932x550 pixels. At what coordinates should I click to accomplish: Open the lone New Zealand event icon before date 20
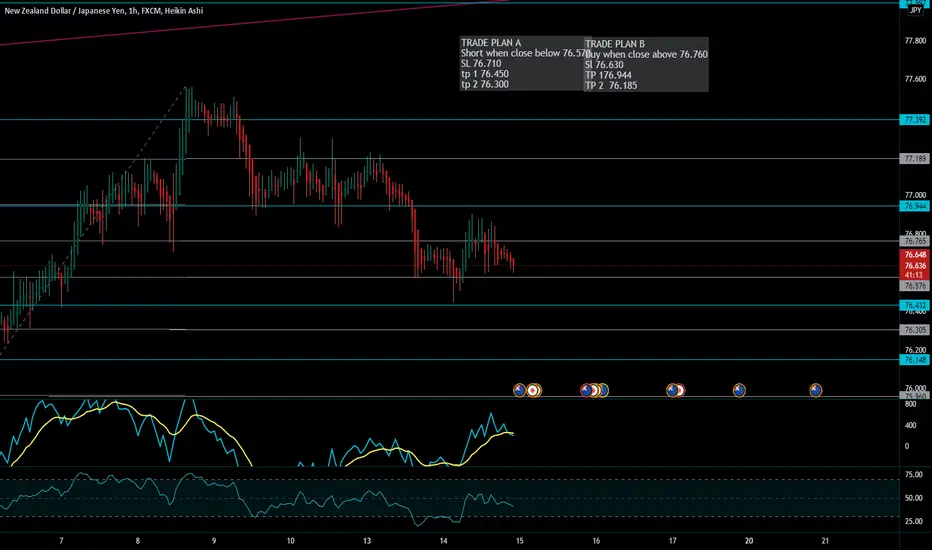pos(739,390)
